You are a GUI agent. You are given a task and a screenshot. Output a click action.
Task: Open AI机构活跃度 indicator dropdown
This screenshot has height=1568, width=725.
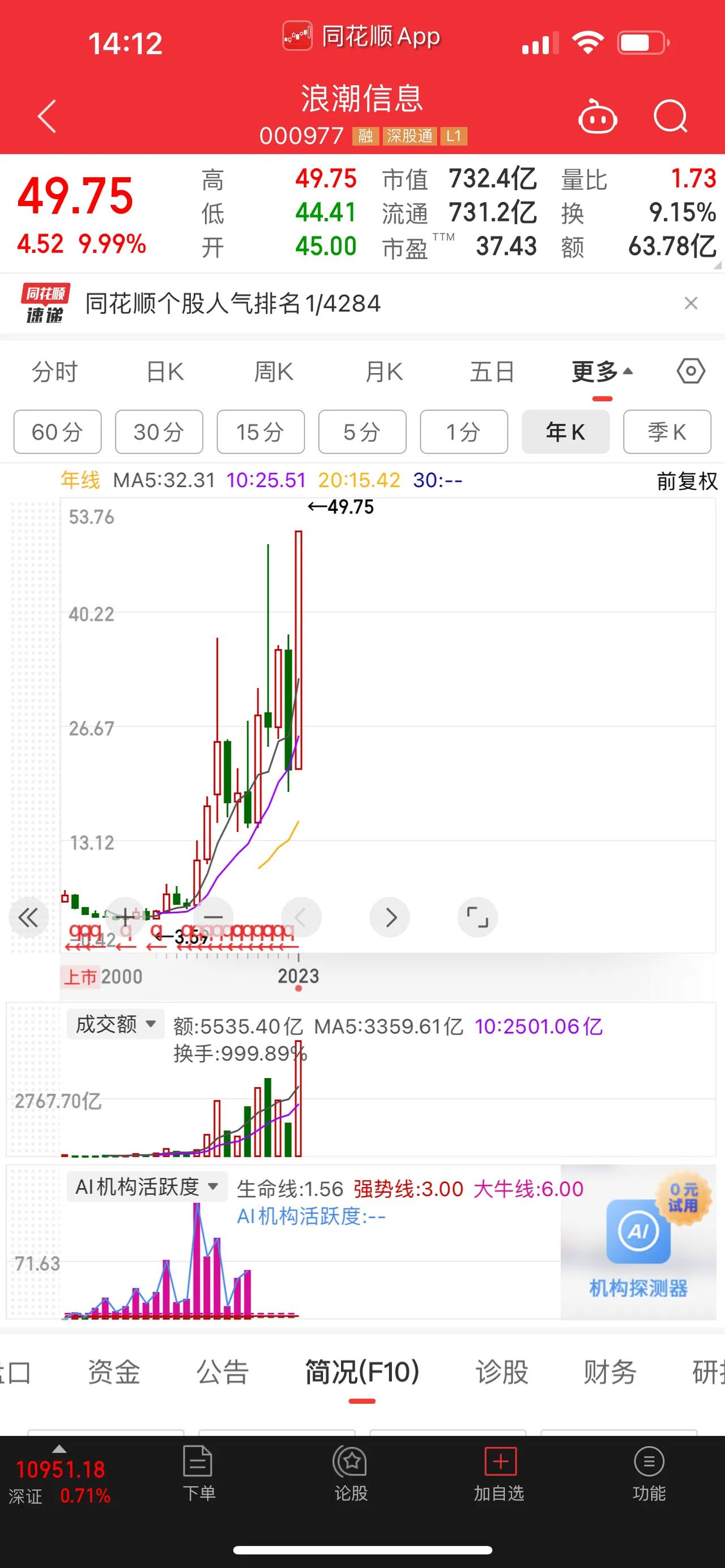(147, 1186)
